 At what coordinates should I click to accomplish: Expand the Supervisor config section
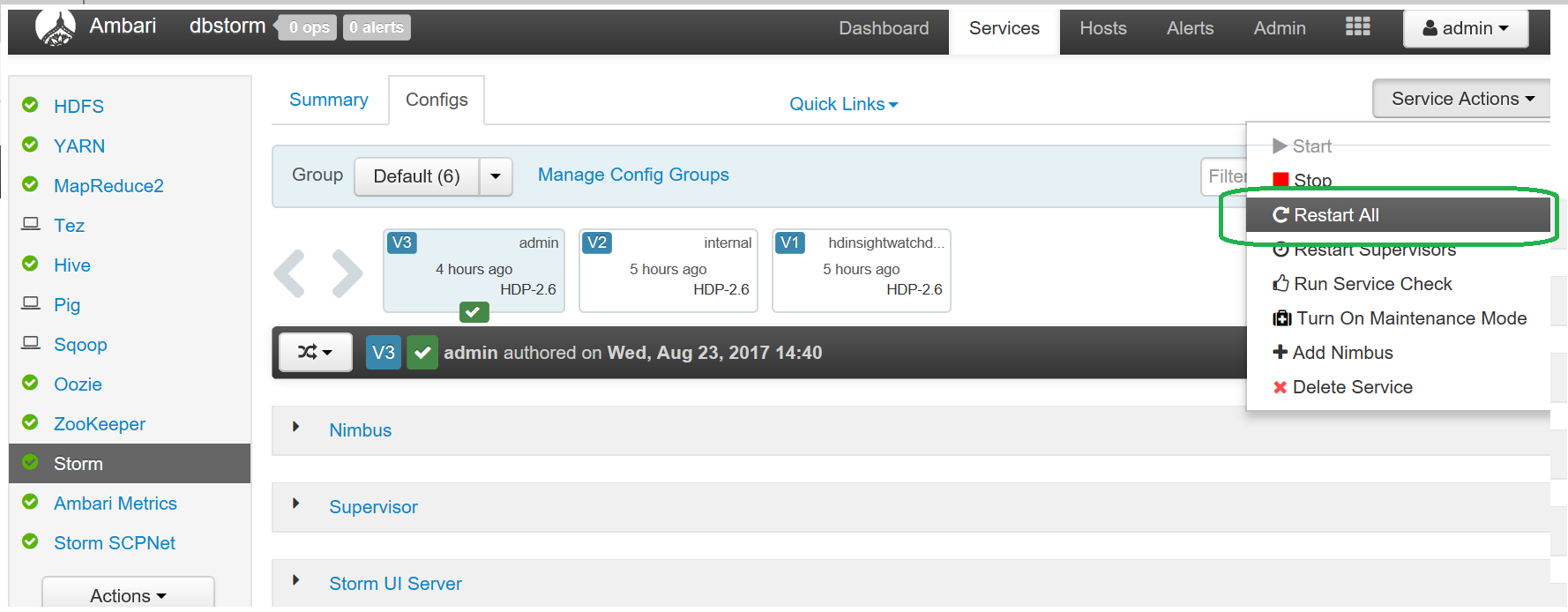[373, 507]
